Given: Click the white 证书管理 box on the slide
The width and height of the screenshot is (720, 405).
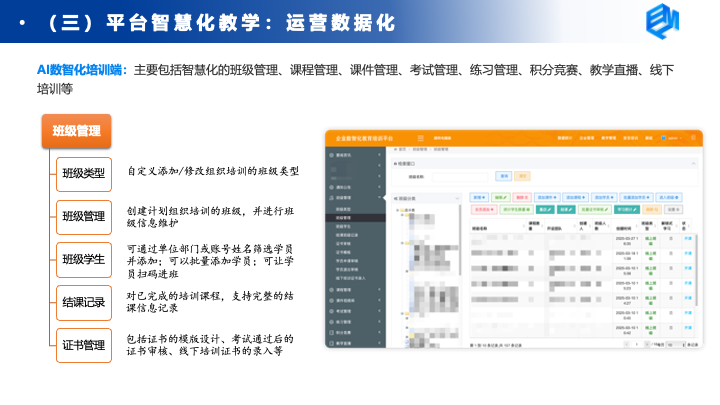Looking at the screenshot, I should pyautogui.click(x=83, y=346).
